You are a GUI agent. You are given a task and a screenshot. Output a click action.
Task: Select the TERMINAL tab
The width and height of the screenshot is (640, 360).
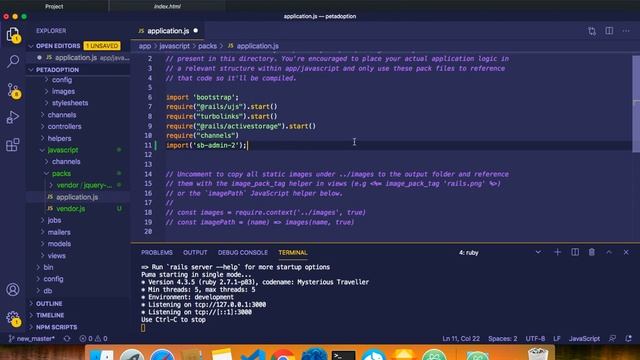coord(293,253)
